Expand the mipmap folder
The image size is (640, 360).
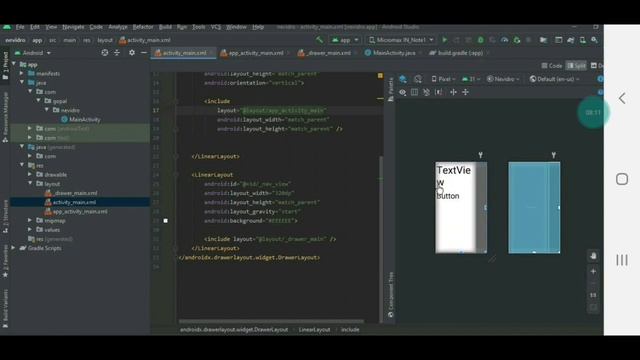(30, 220)
